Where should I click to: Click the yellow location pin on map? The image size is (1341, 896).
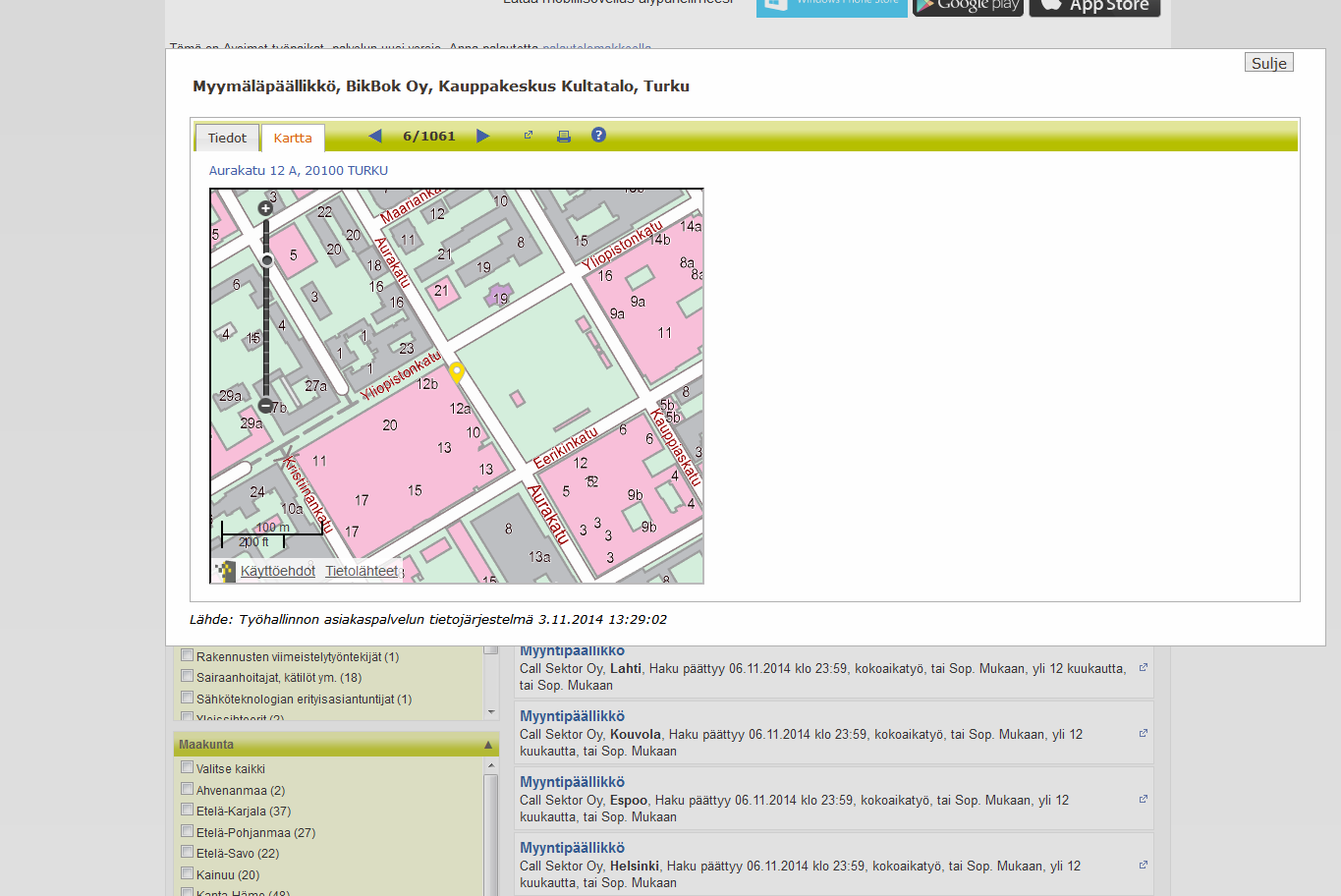[456, 372]
